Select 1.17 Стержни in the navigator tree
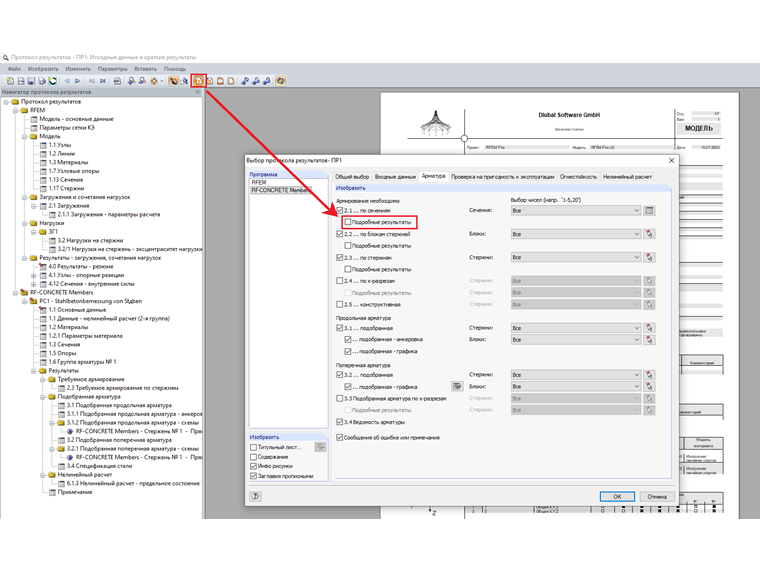This screenshot has height=571, width=760. (66, 189)
